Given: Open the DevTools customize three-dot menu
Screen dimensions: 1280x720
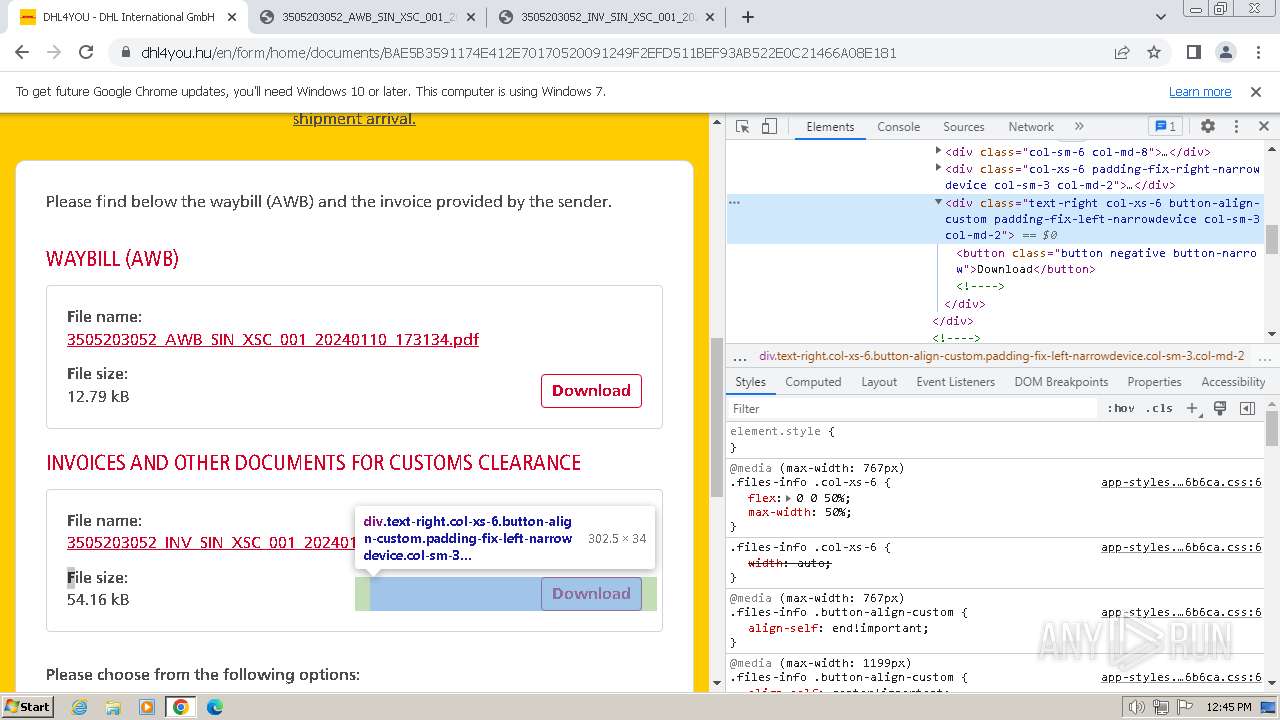Looking at the screenshot, I should (1236, 127).
